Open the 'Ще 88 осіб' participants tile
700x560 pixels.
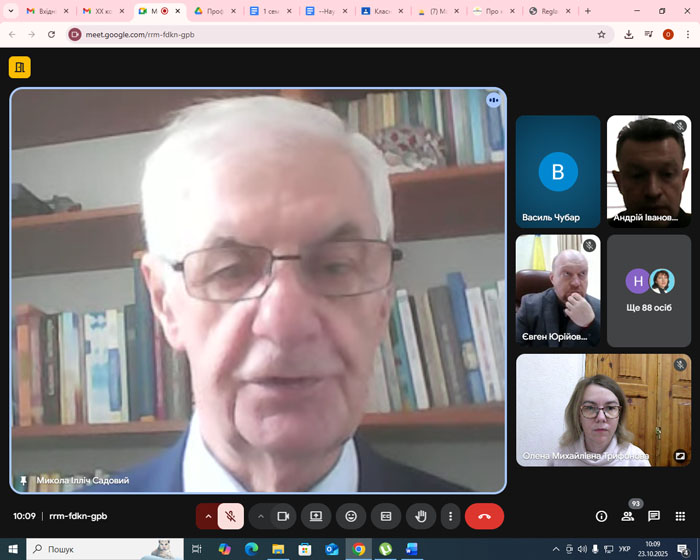(648, 291)
